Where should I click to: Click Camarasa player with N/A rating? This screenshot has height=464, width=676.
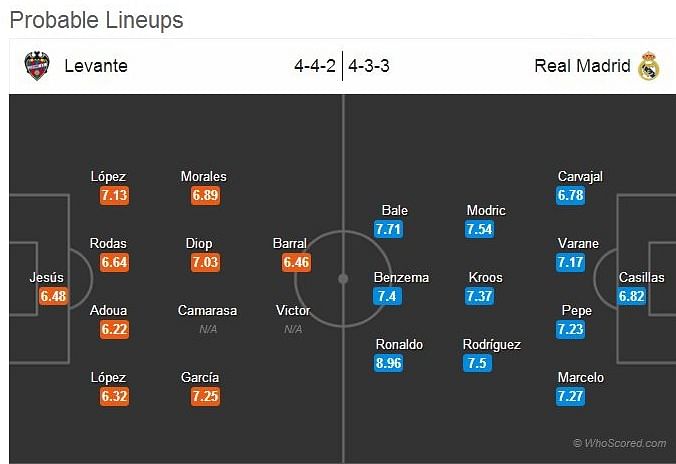(207, 310)
